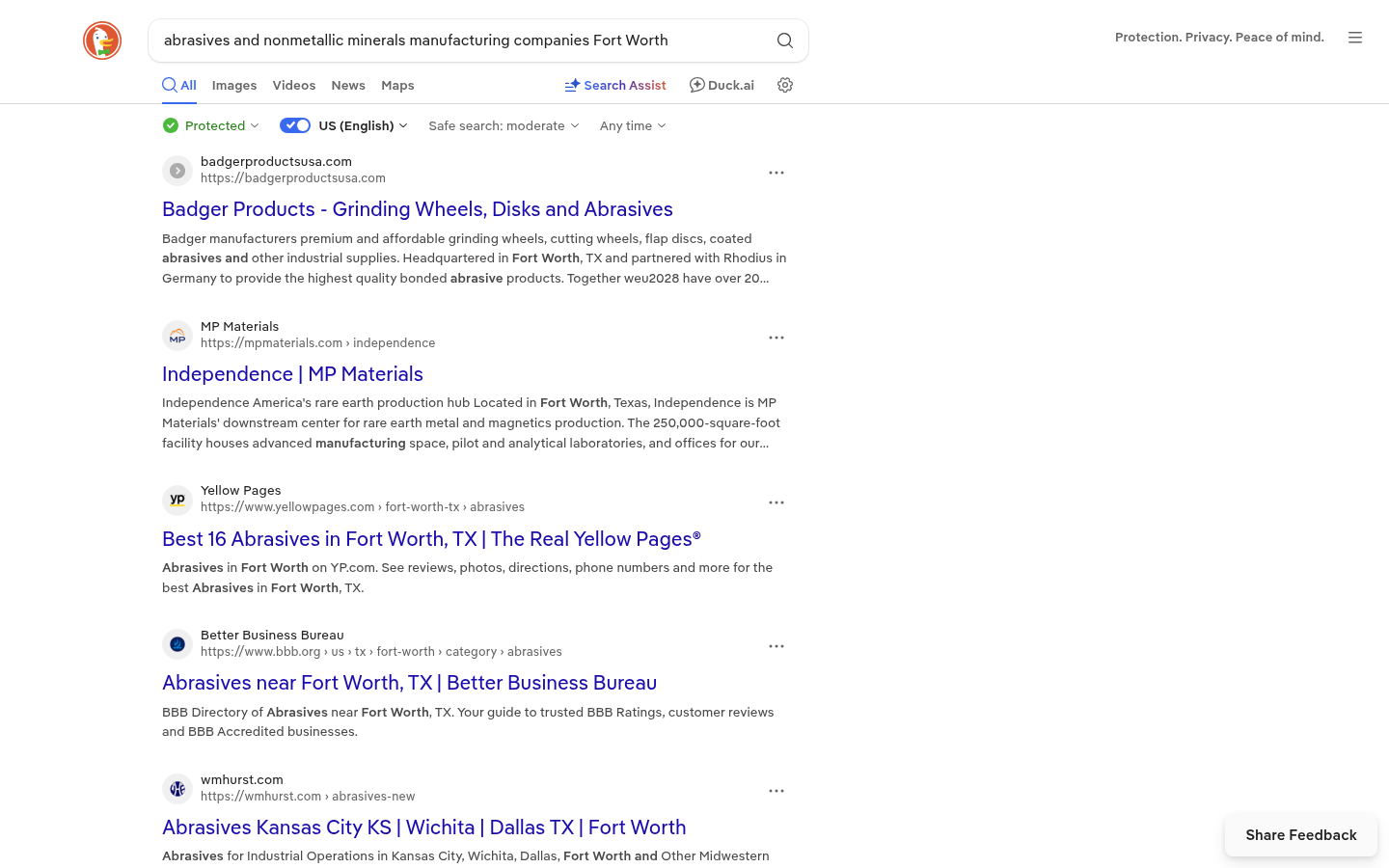This screenshot has width=1389, height=868.
Task: Click the MP Materials site name
Action: [239, 327]
